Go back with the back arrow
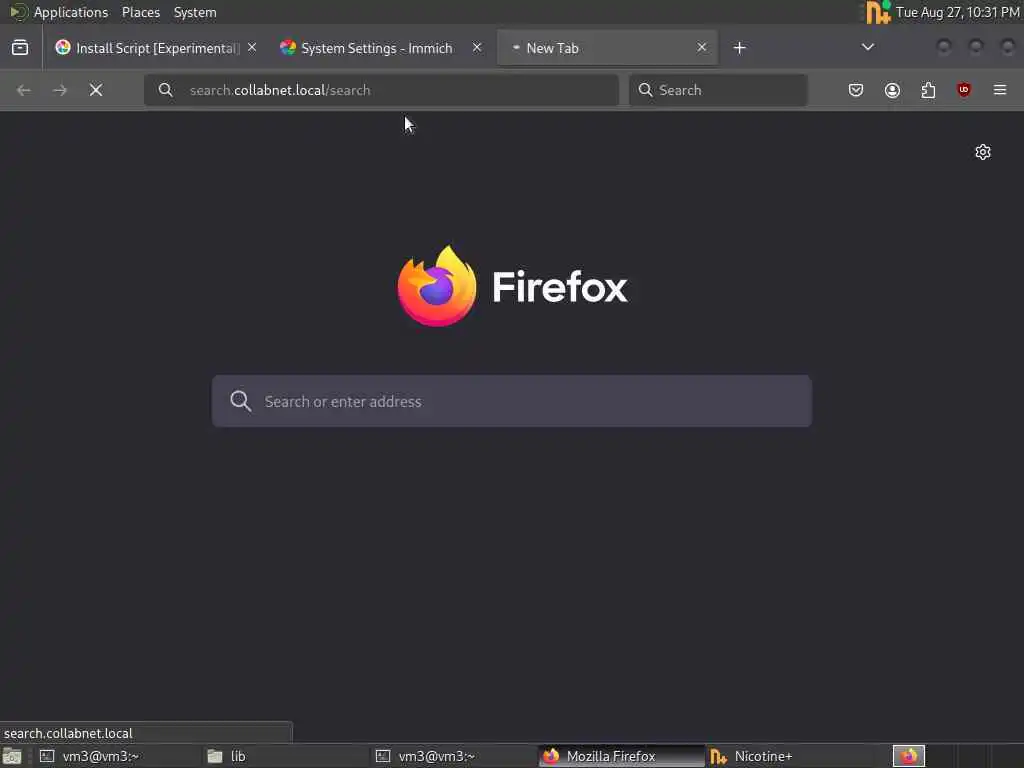1024x768 pixels. coord(24,90)
